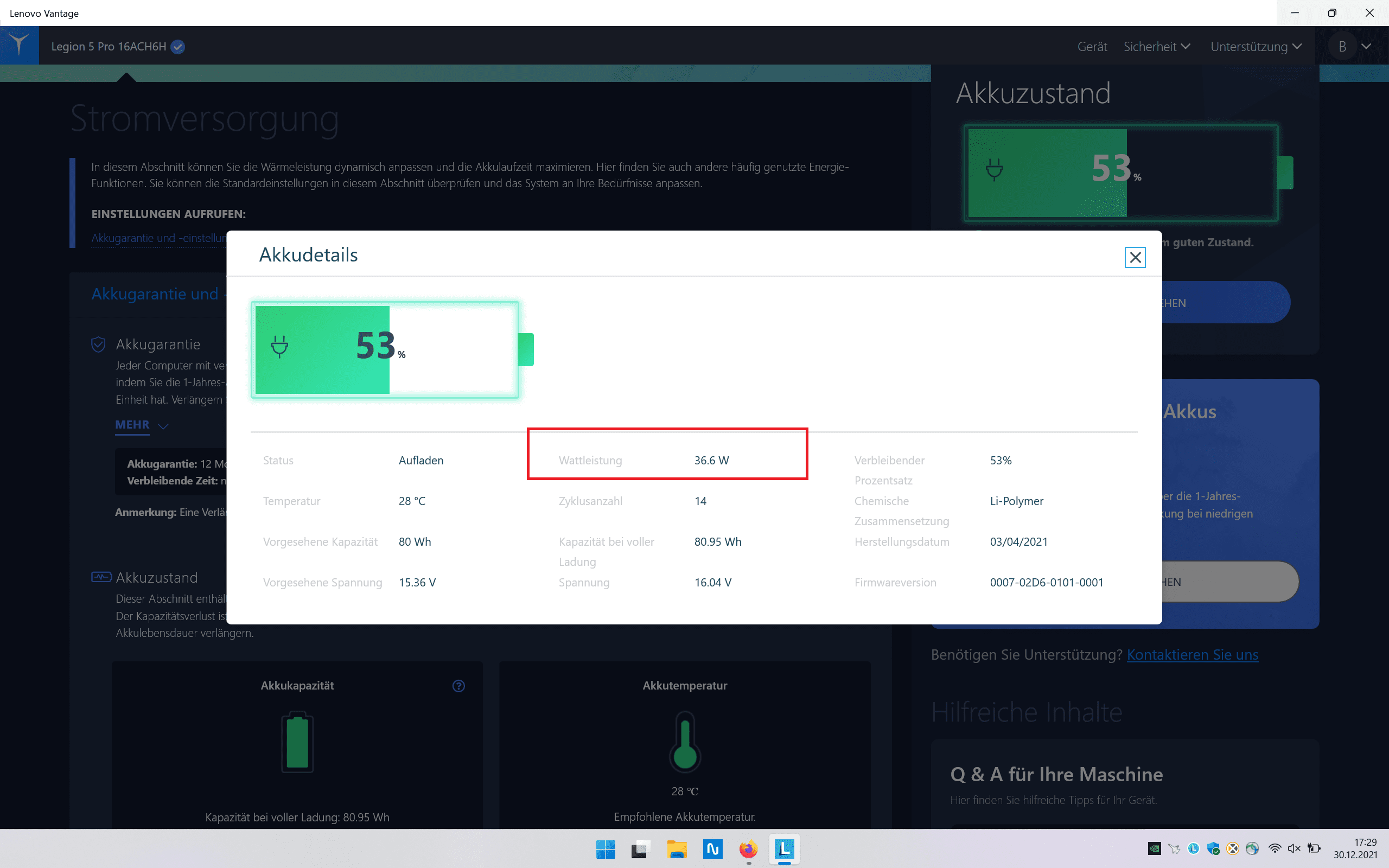This screenshot has height=868, width=1389.
Task: Select the Li-Polymer chemistry value
Action: pos(1016,501)
